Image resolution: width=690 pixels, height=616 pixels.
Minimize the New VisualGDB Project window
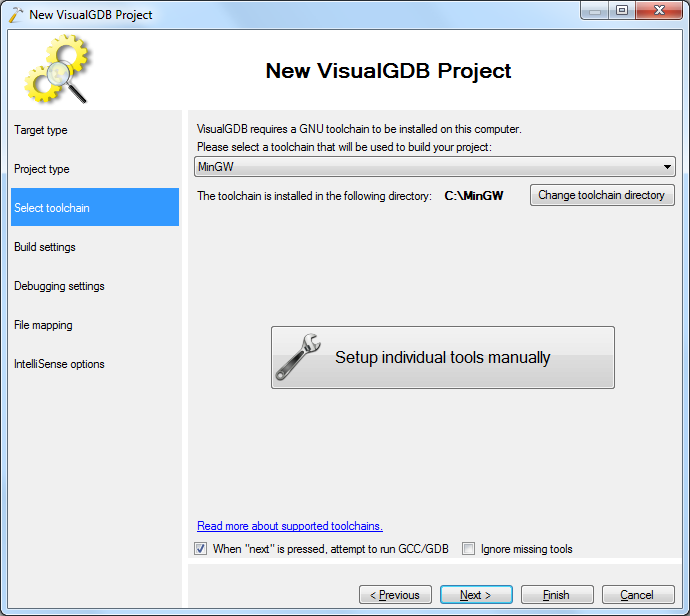(x=595, y=11)
